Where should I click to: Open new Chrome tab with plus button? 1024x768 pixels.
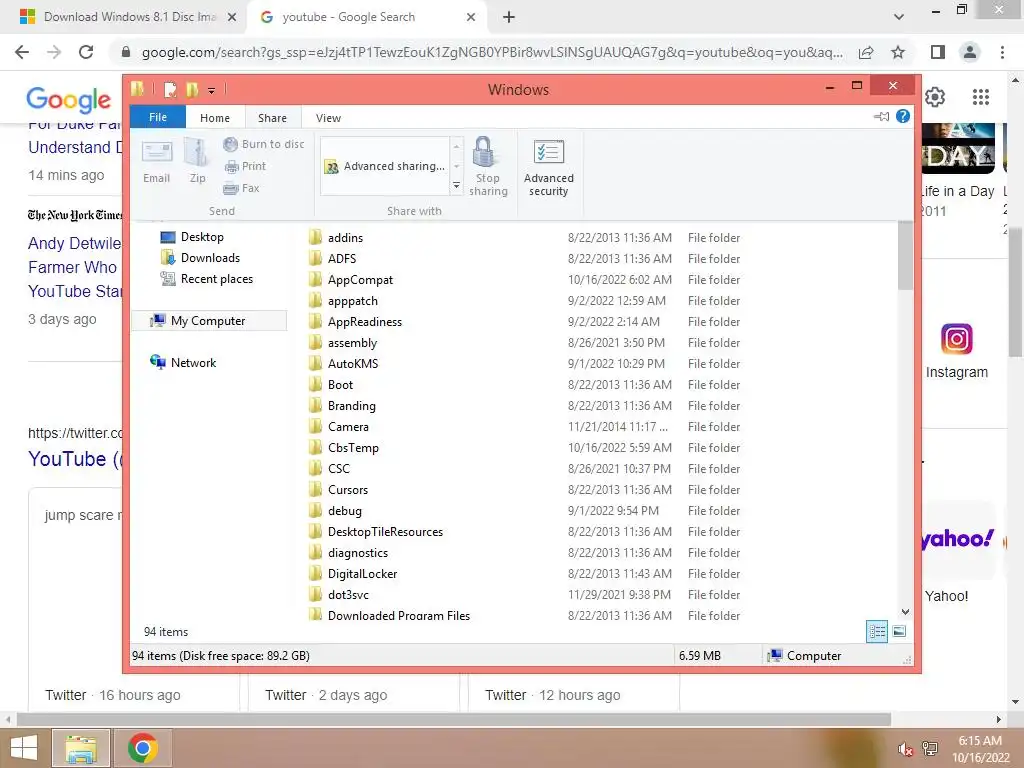[x=509, y=18]
